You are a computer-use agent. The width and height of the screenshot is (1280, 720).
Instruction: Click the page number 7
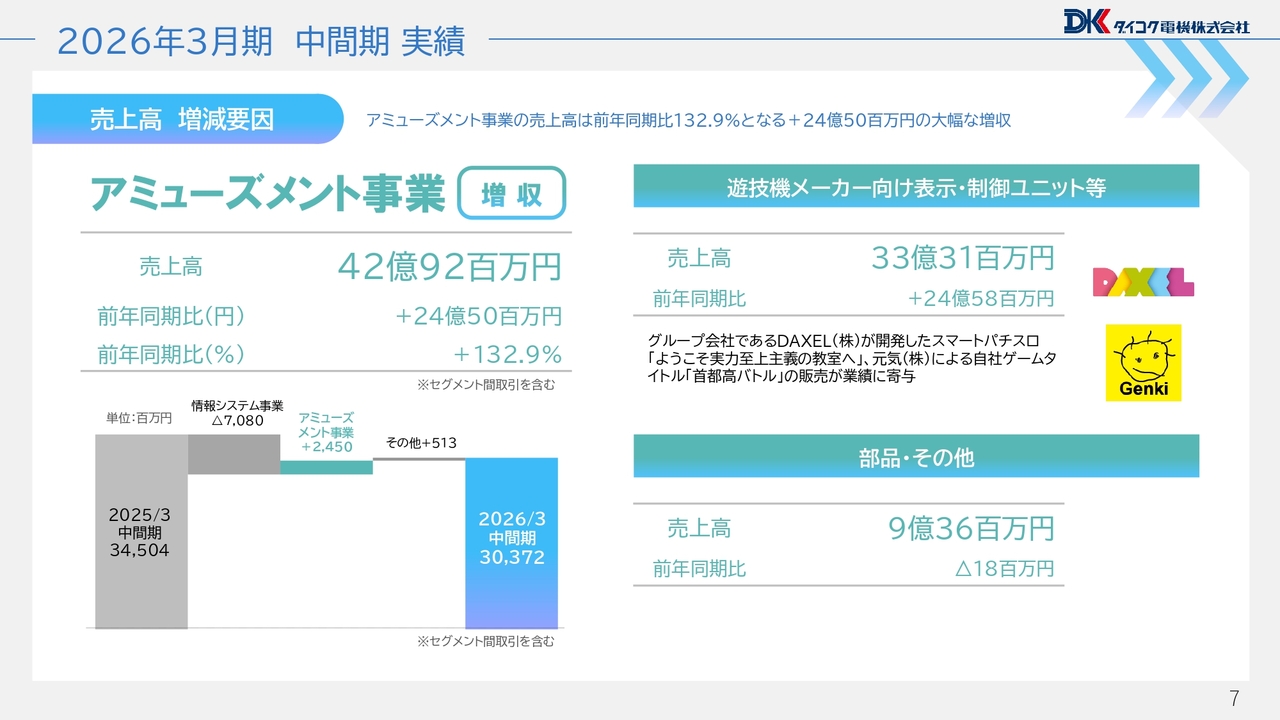click(1234, 697)
